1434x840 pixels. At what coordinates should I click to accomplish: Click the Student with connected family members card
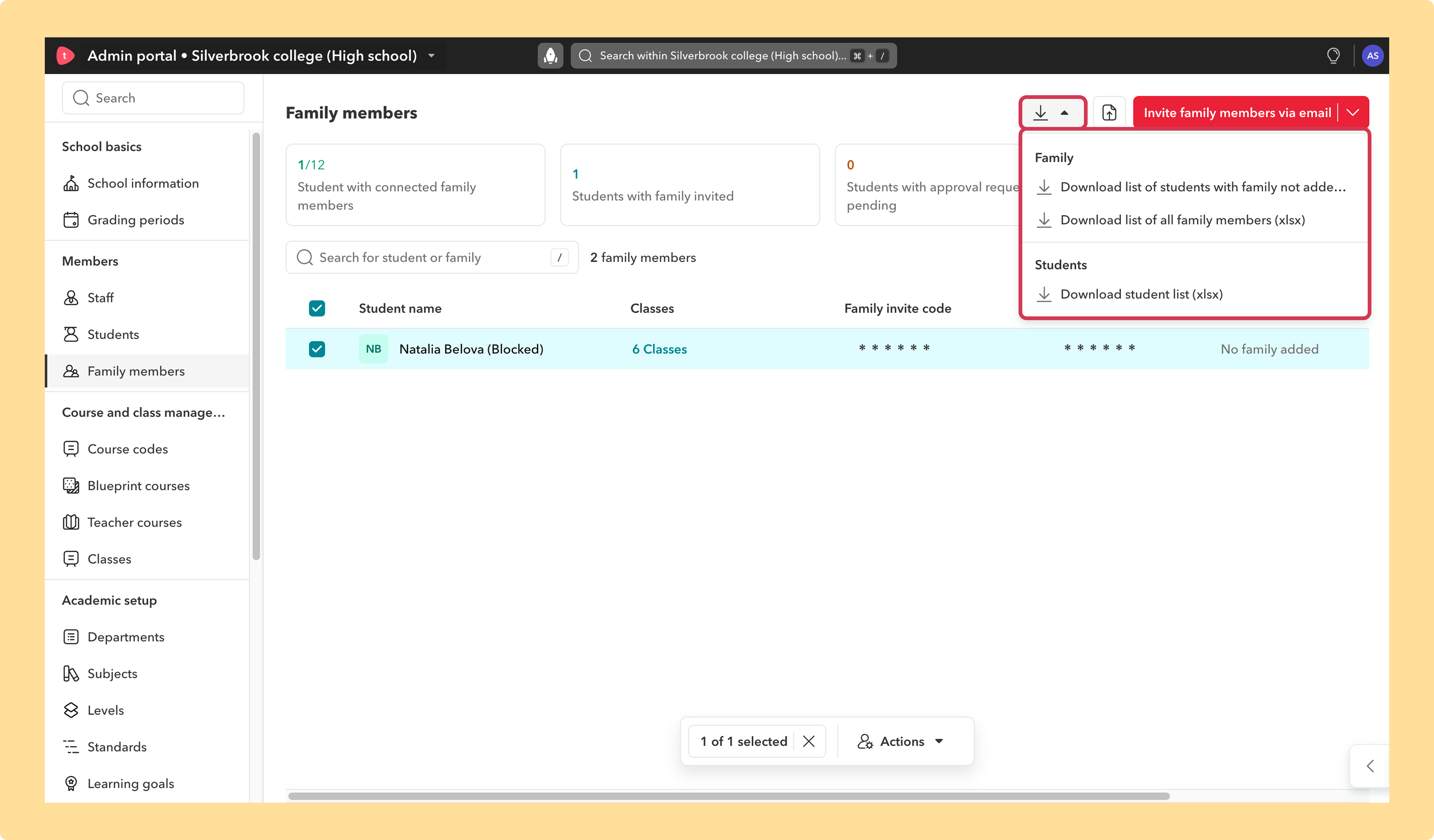[x=415, y=185]
